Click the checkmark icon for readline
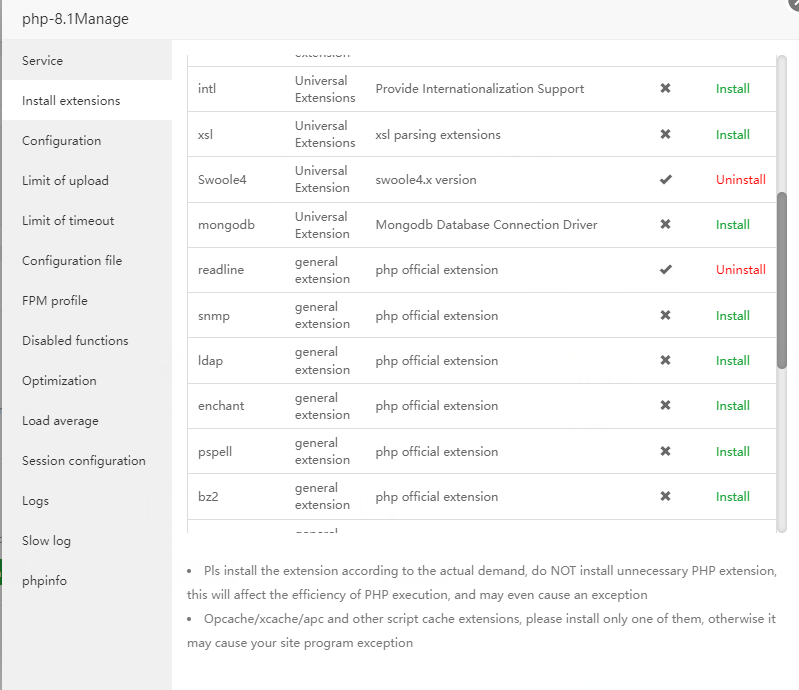This screenshot has width=799, height=690. tap(665, 270)
